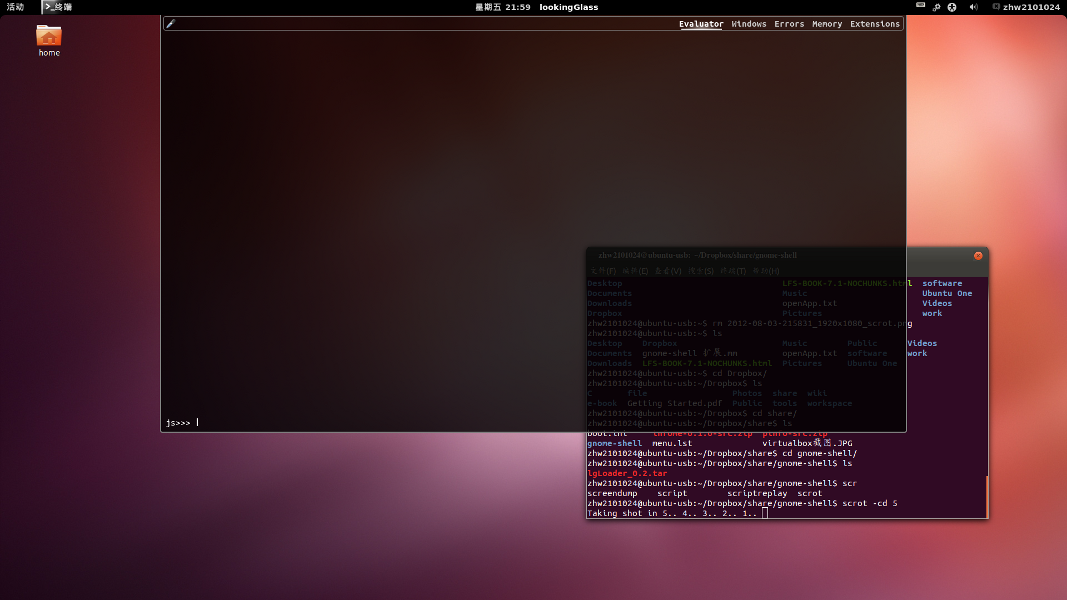The image size is (1067, 600).
Task: Click the keyboard input source tray icon
Action: click(920, 6)
